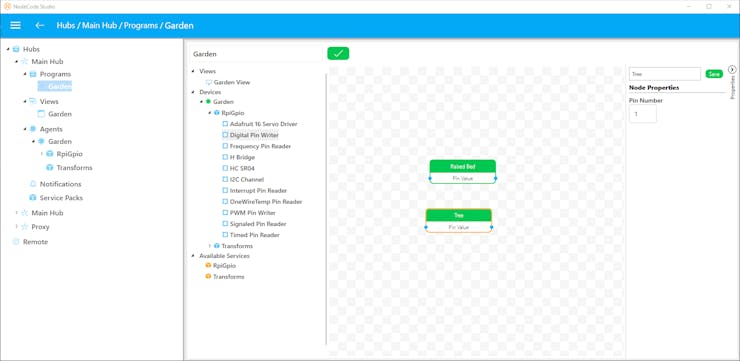The image size is (740, 361).
Task: Select H Bridge device type
Action: tap(242, 157)
